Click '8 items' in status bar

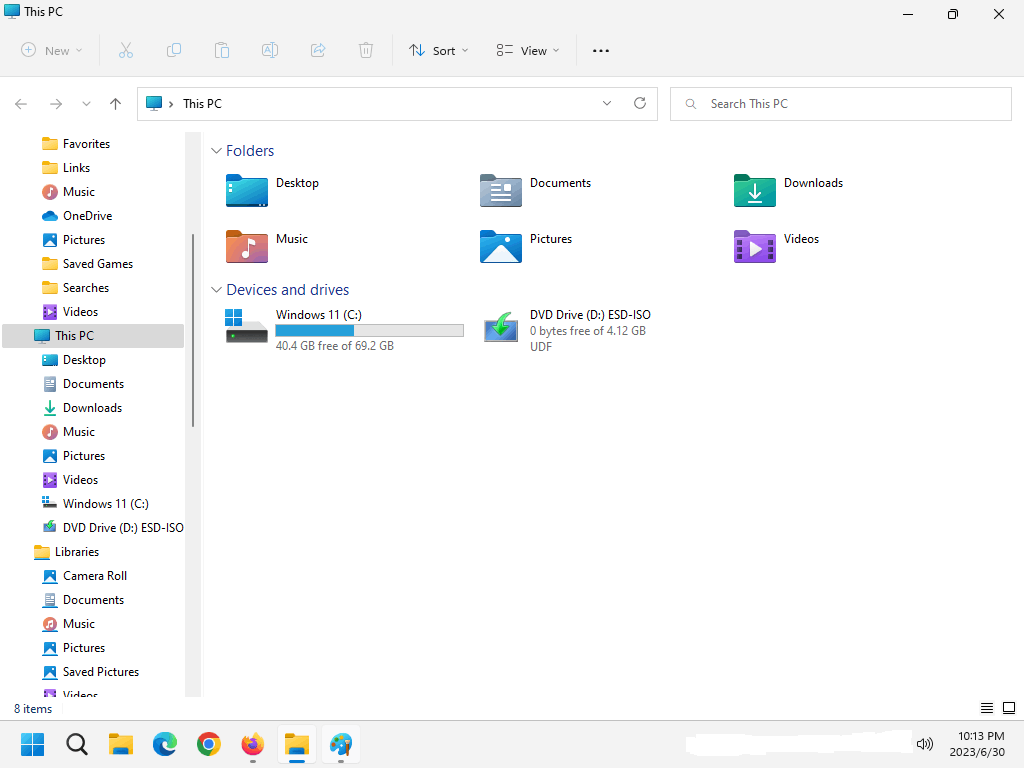click(33, 709)
